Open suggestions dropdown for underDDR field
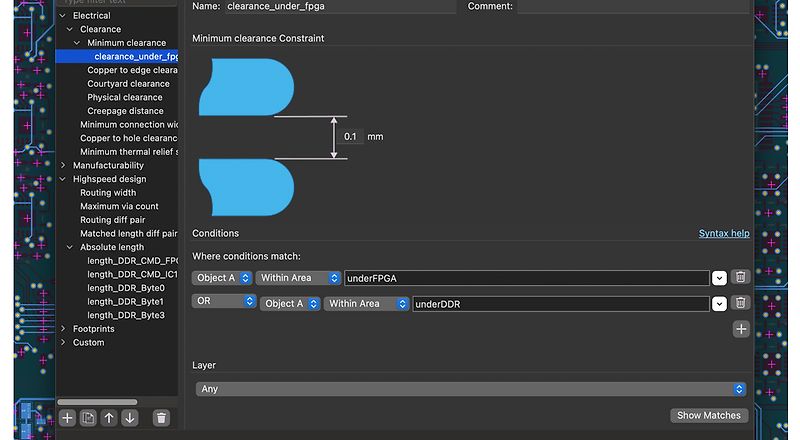The height and width of the screenshot is (440, 800). click(719, 304)
